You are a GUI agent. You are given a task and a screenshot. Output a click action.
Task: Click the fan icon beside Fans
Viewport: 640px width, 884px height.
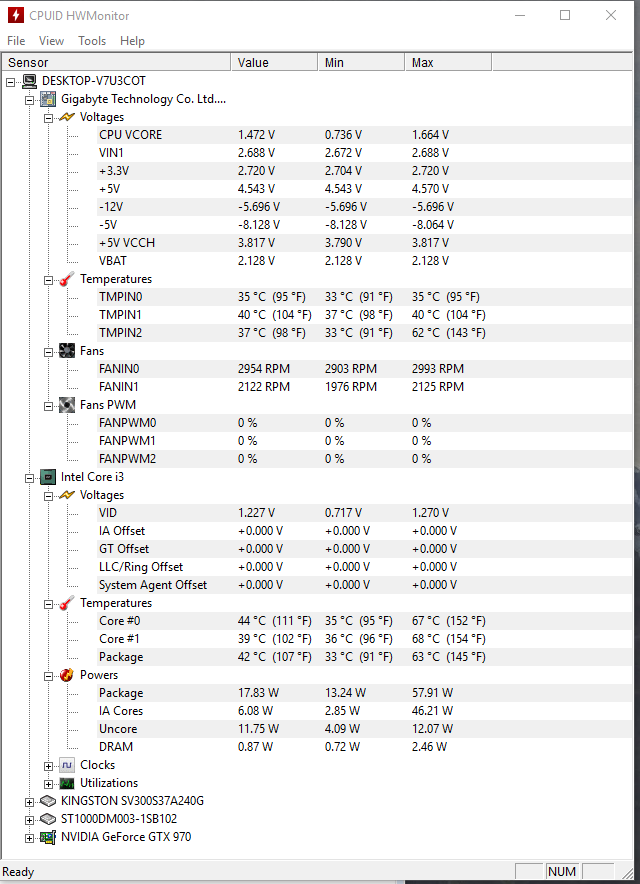point(67,351)
